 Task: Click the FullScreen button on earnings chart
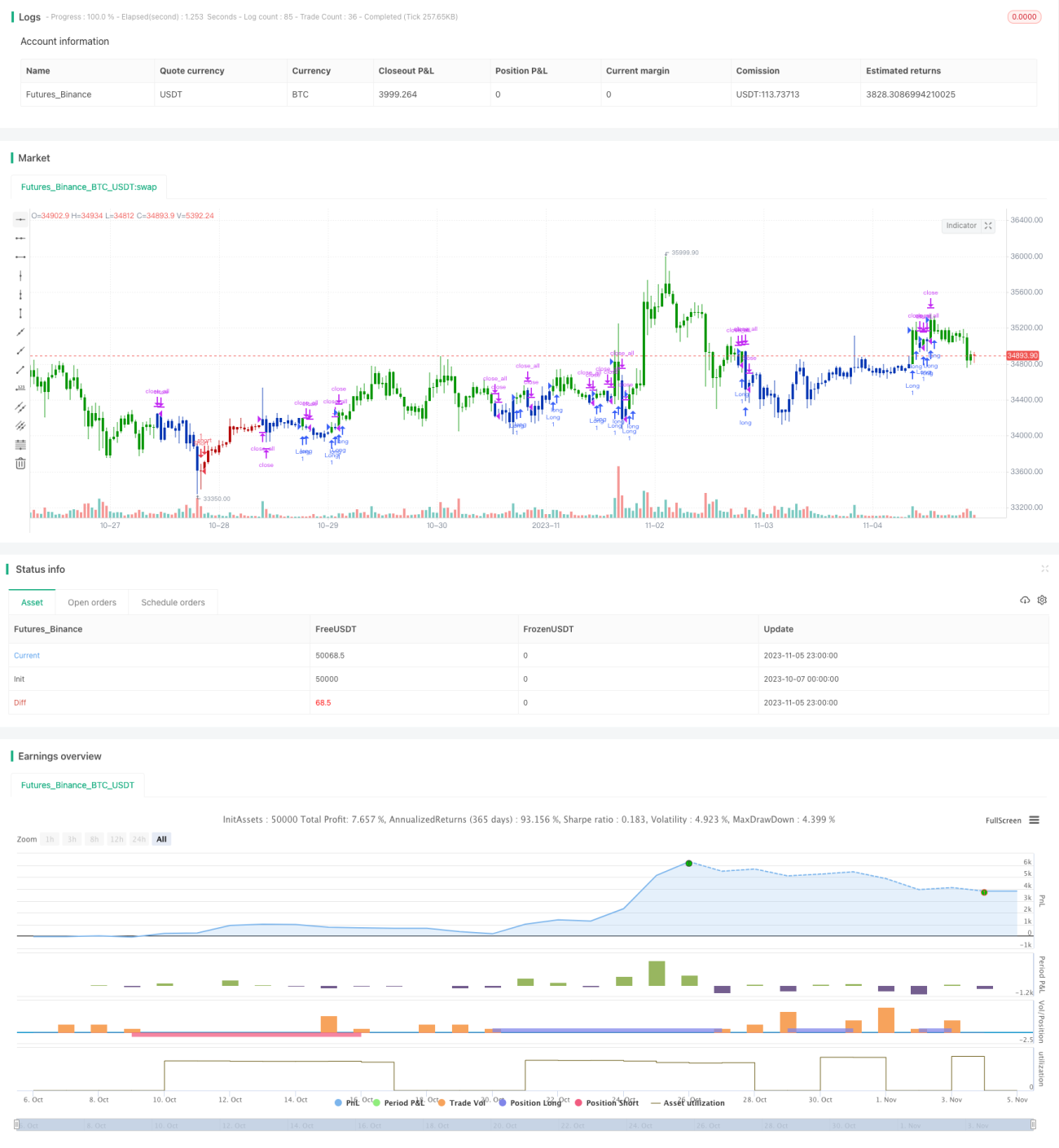click(1003, 820)
